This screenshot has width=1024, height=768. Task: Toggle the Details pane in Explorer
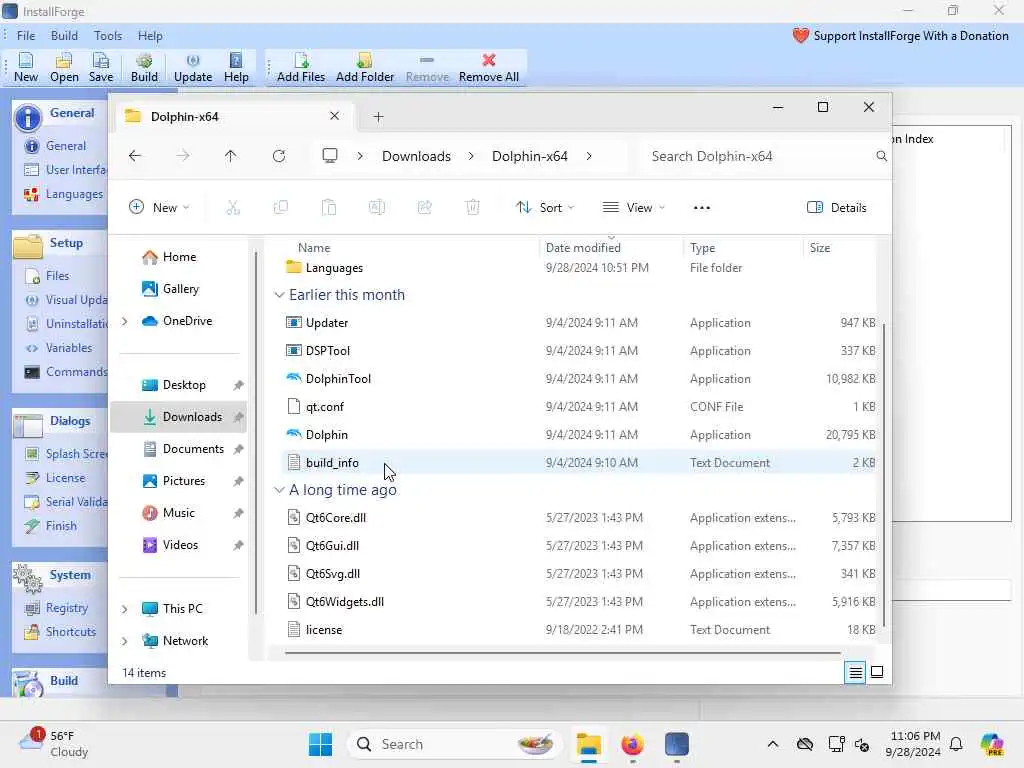(837, 208)
